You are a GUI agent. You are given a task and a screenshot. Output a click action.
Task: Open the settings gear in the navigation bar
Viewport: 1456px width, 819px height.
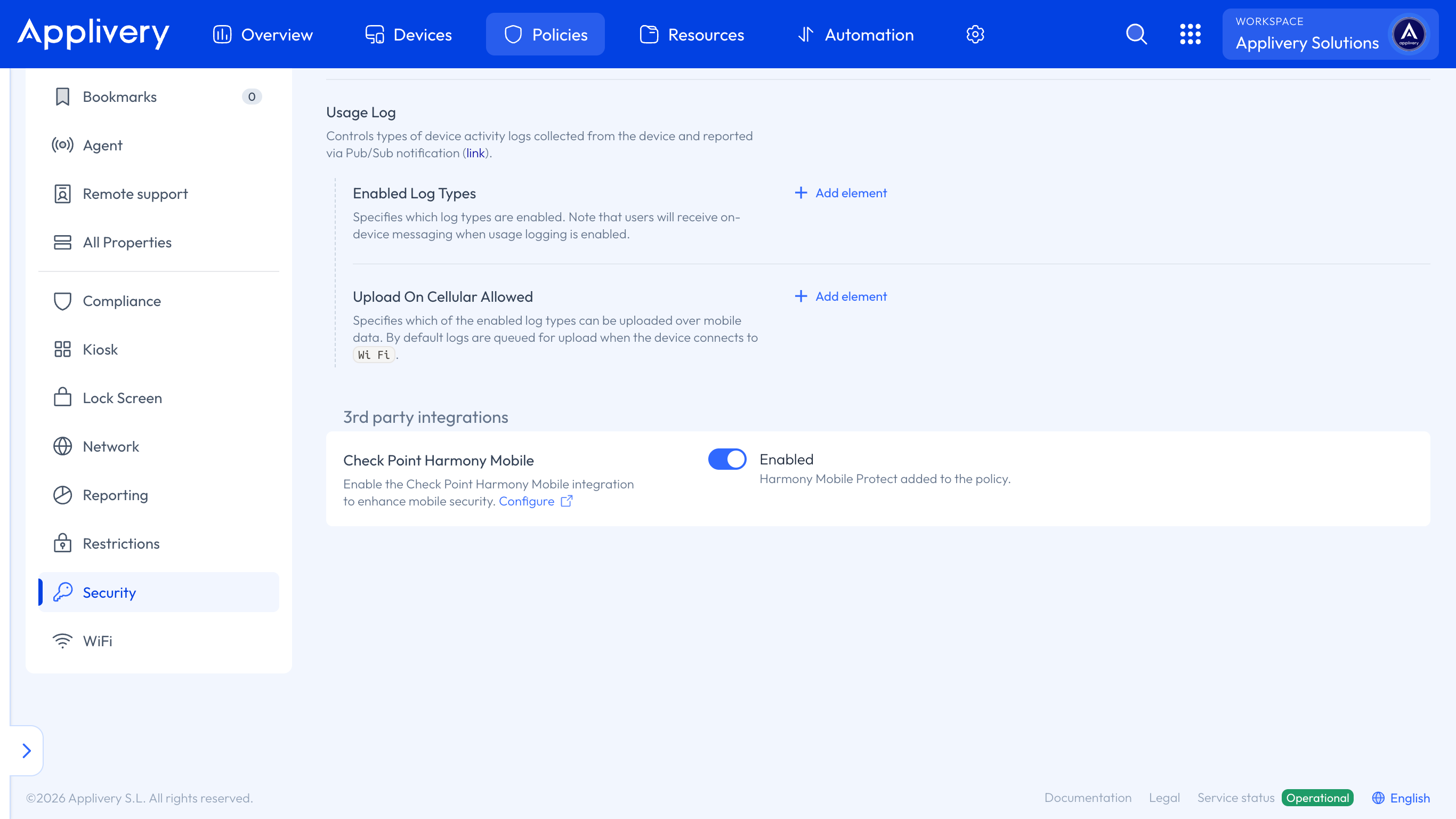click(x=975, y=34)
